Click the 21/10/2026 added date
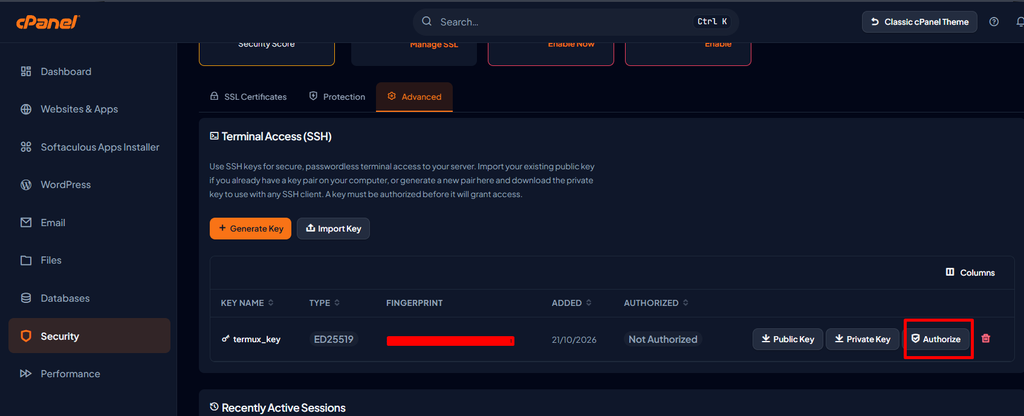This screenshot has height=416, width=1024. 574,340
